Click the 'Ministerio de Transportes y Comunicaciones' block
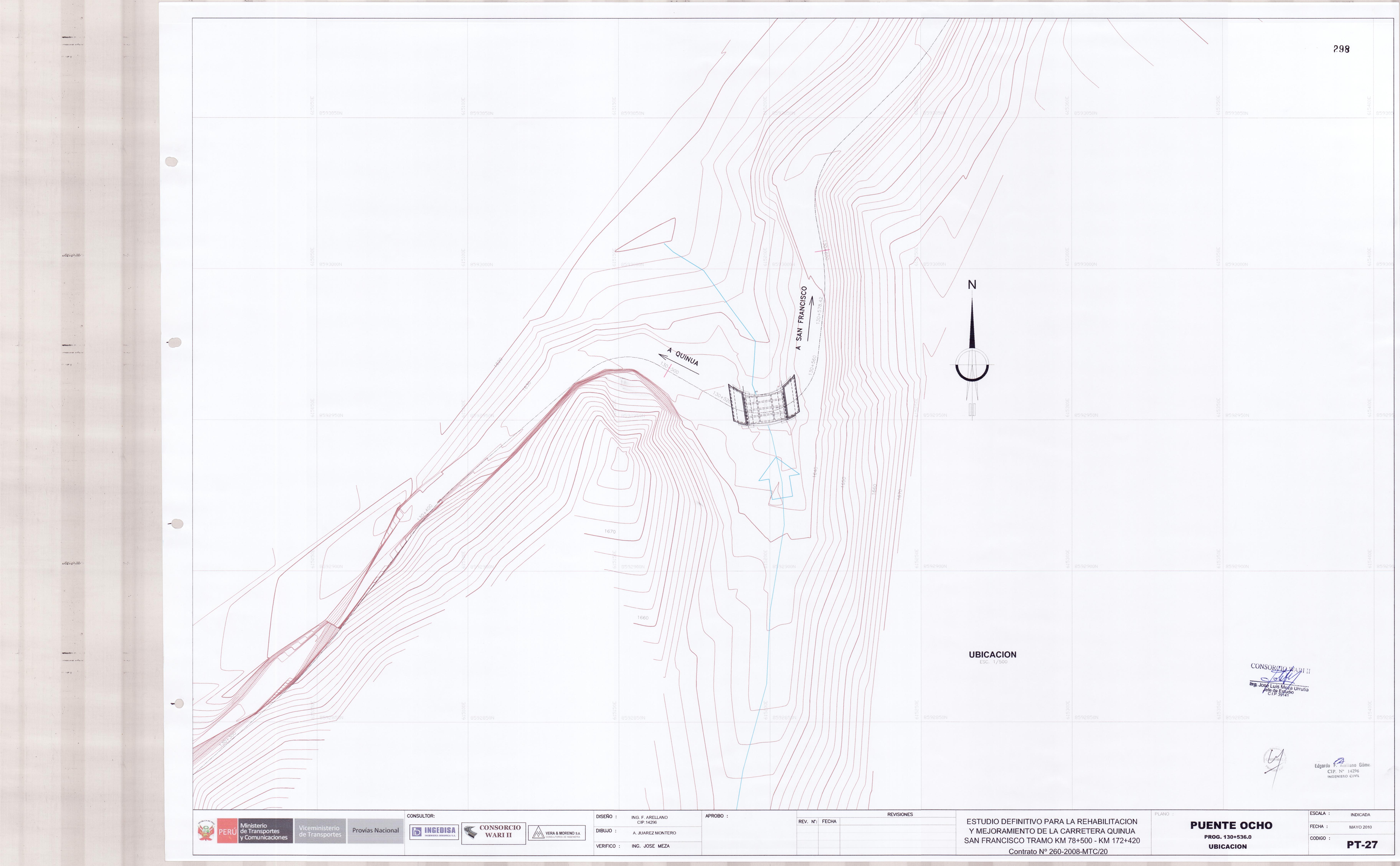The width and height of the screenshot is (1400, 866). coord(265,831)
